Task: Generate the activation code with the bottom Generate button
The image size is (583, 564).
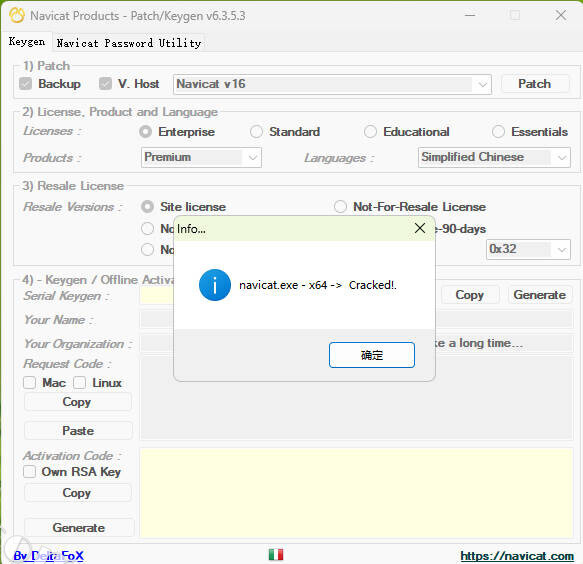Action: pos(79,528)
